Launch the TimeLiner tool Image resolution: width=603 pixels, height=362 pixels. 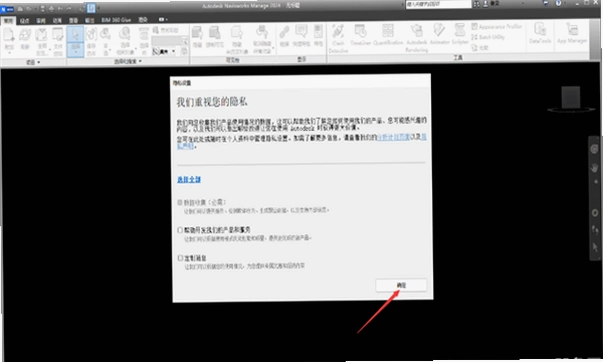pos(360,35)
